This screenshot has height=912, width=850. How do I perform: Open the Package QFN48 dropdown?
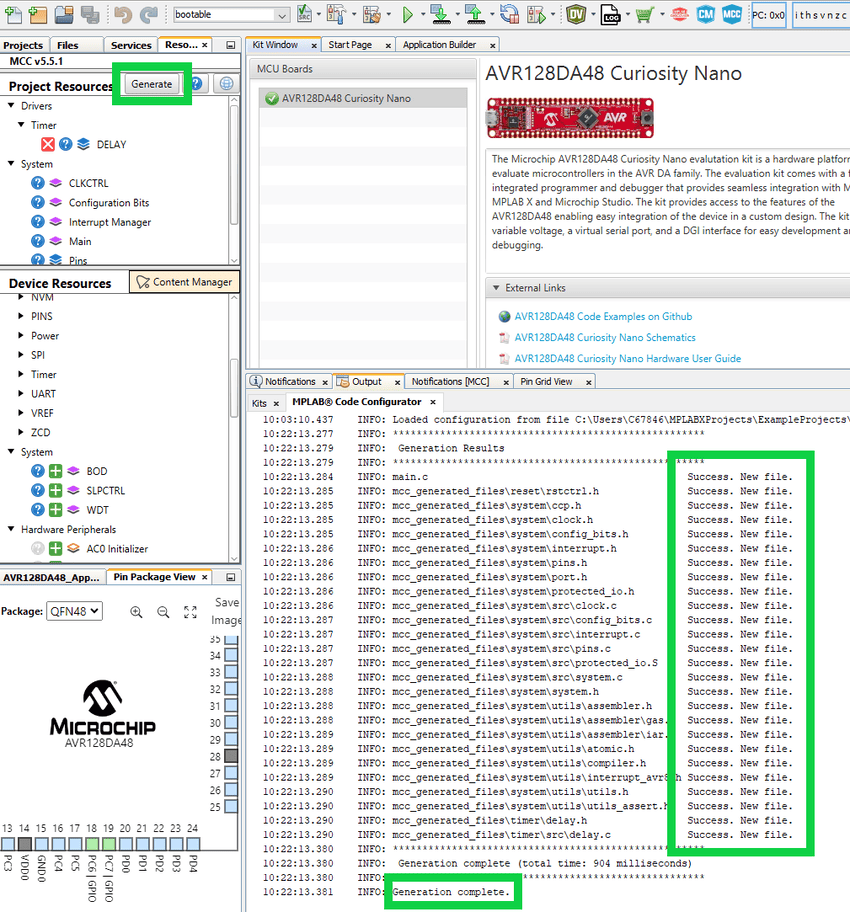tap(74, 611)
